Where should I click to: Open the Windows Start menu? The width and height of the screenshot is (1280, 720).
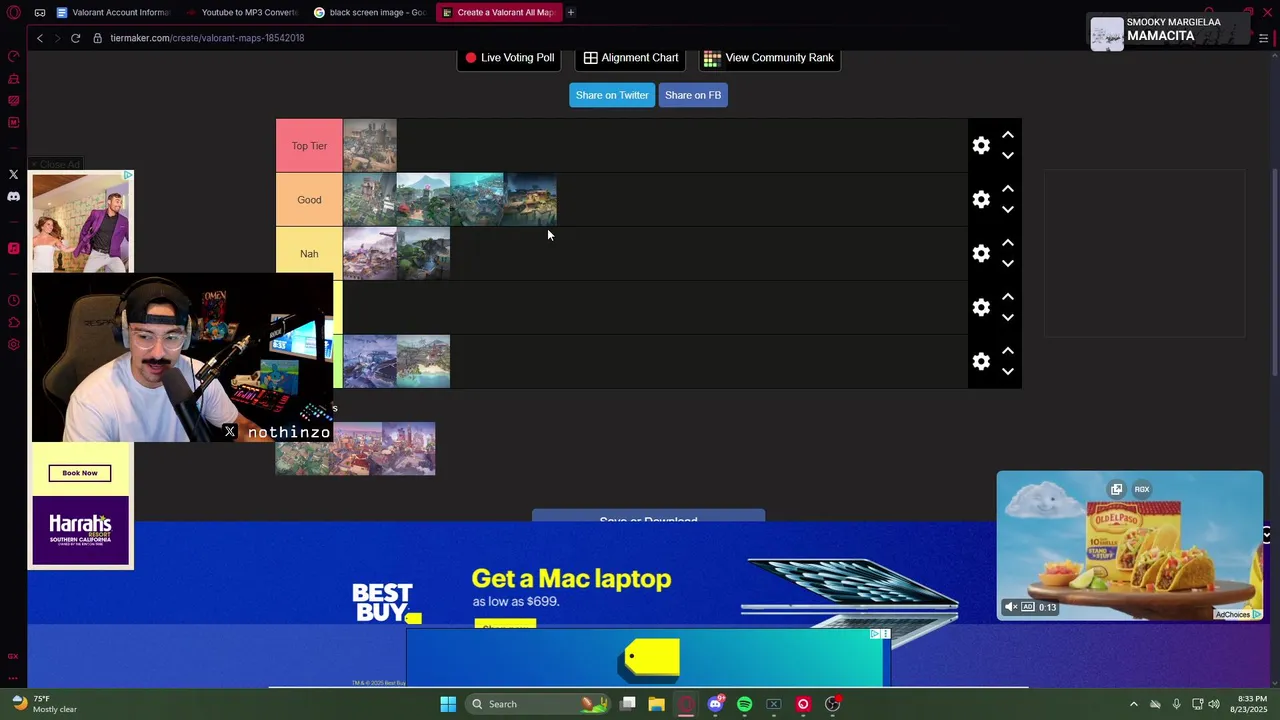pos(448,704)
